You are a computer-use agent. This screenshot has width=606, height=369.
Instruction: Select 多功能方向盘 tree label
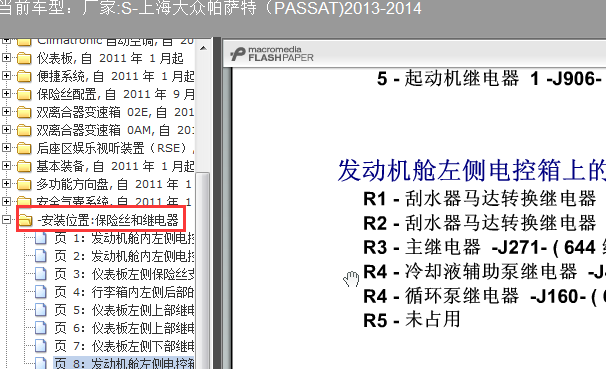(x=115, y=184)
